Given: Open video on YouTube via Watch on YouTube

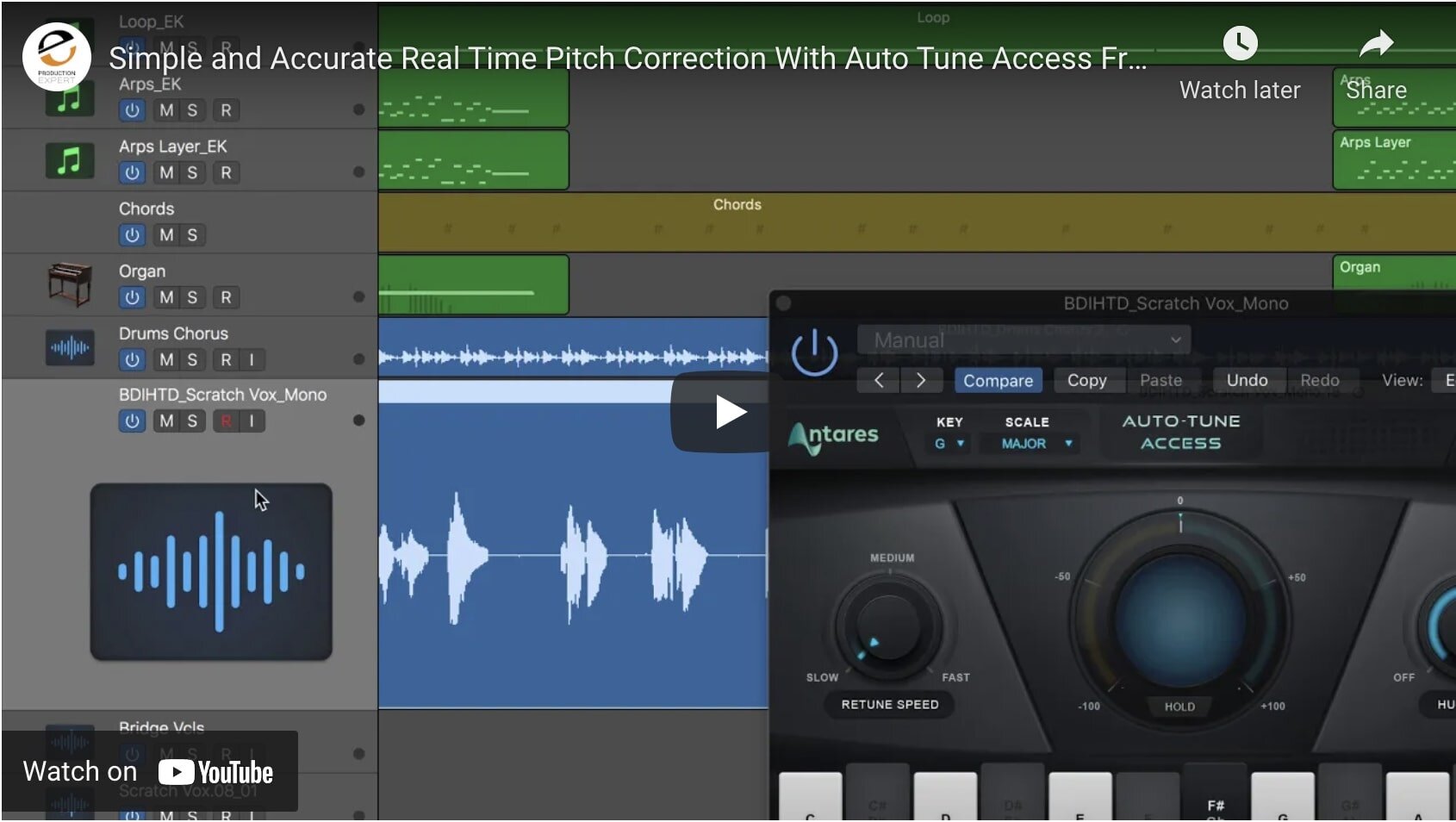Looking at the screenshot, I should (149, 771).
